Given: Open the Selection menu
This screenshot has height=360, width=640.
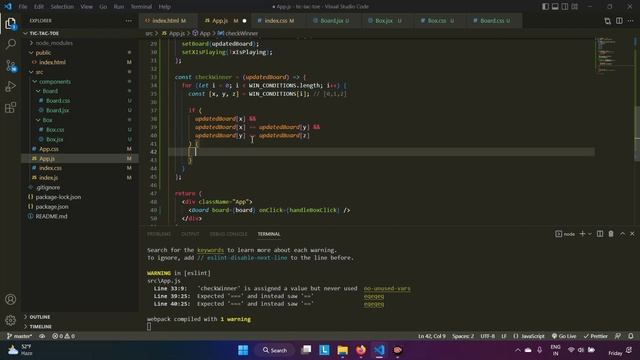Looking at the screenshot, I should [x=62, y=7].
